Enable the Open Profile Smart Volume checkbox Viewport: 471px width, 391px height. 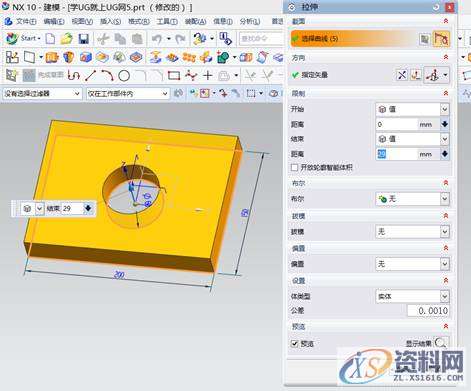[x=294, y=167]
